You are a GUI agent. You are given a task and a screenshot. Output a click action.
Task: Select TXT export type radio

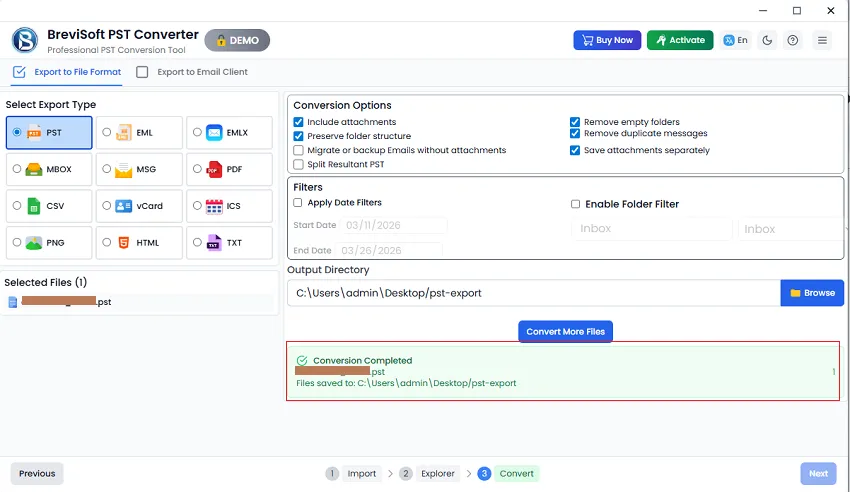(x=197, y=242)
